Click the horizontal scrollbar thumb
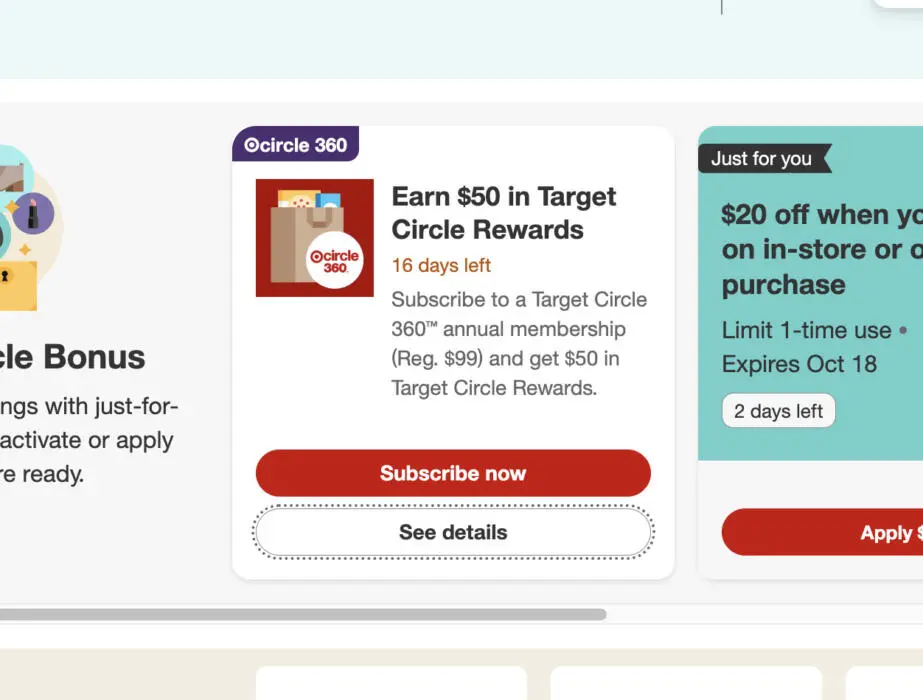The image size is (923, 700). coord(300,614)
